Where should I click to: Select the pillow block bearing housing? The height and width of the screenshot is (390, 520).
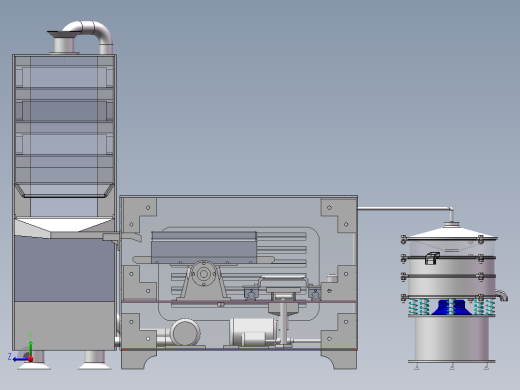click(203, 280)
